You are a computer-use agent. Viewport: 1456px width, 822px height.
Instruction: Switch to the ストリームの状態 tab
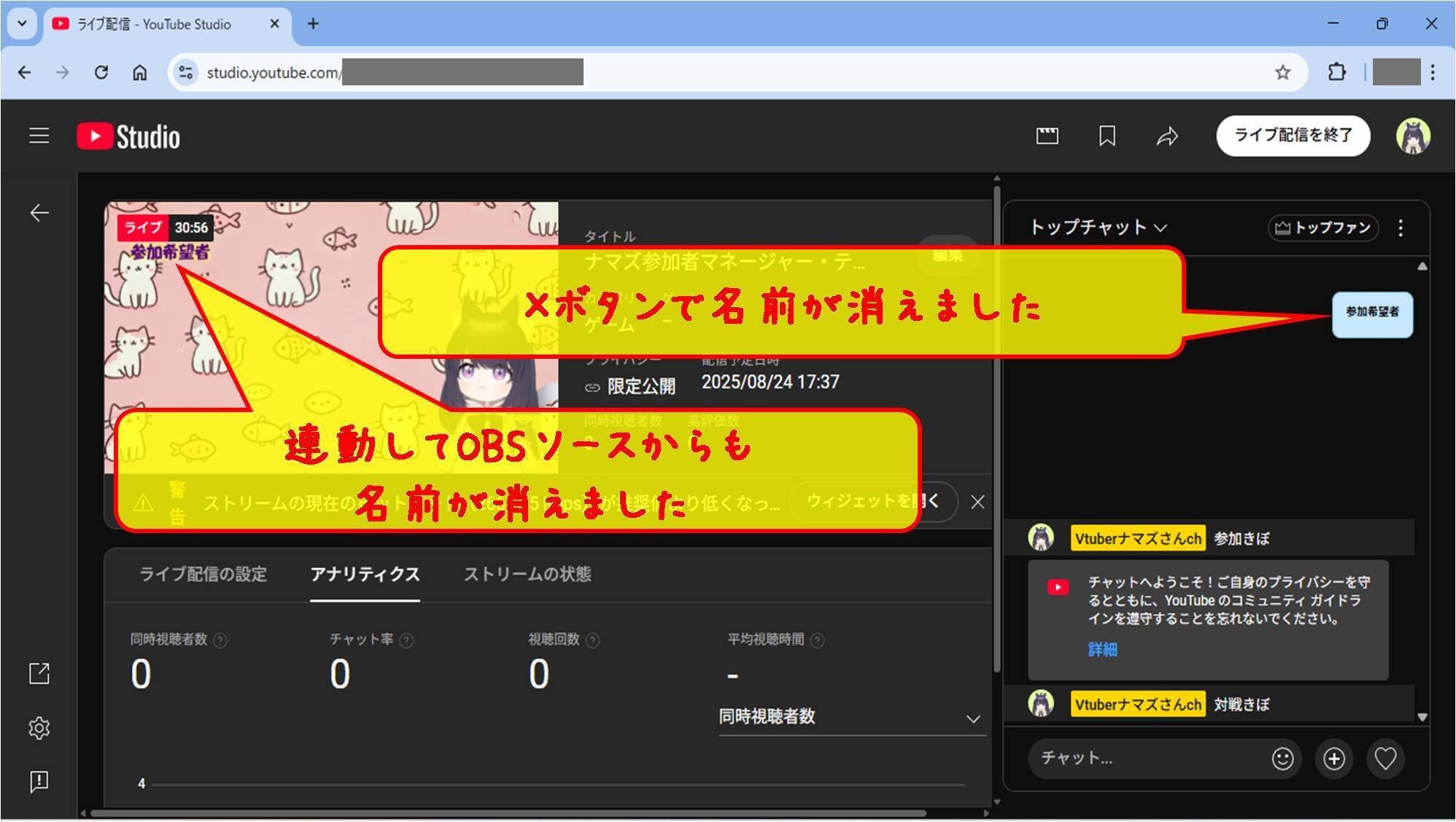tap(527, 575)
